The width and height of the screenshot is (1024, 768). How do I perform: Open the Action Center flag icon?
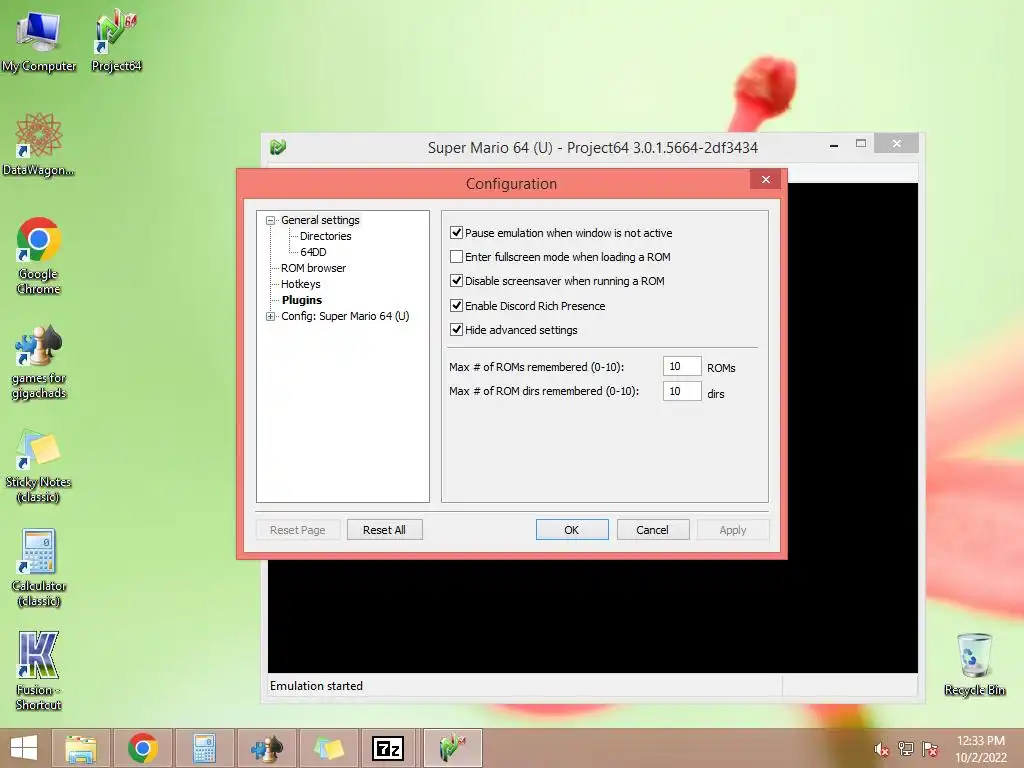click(x=930, y=749)
